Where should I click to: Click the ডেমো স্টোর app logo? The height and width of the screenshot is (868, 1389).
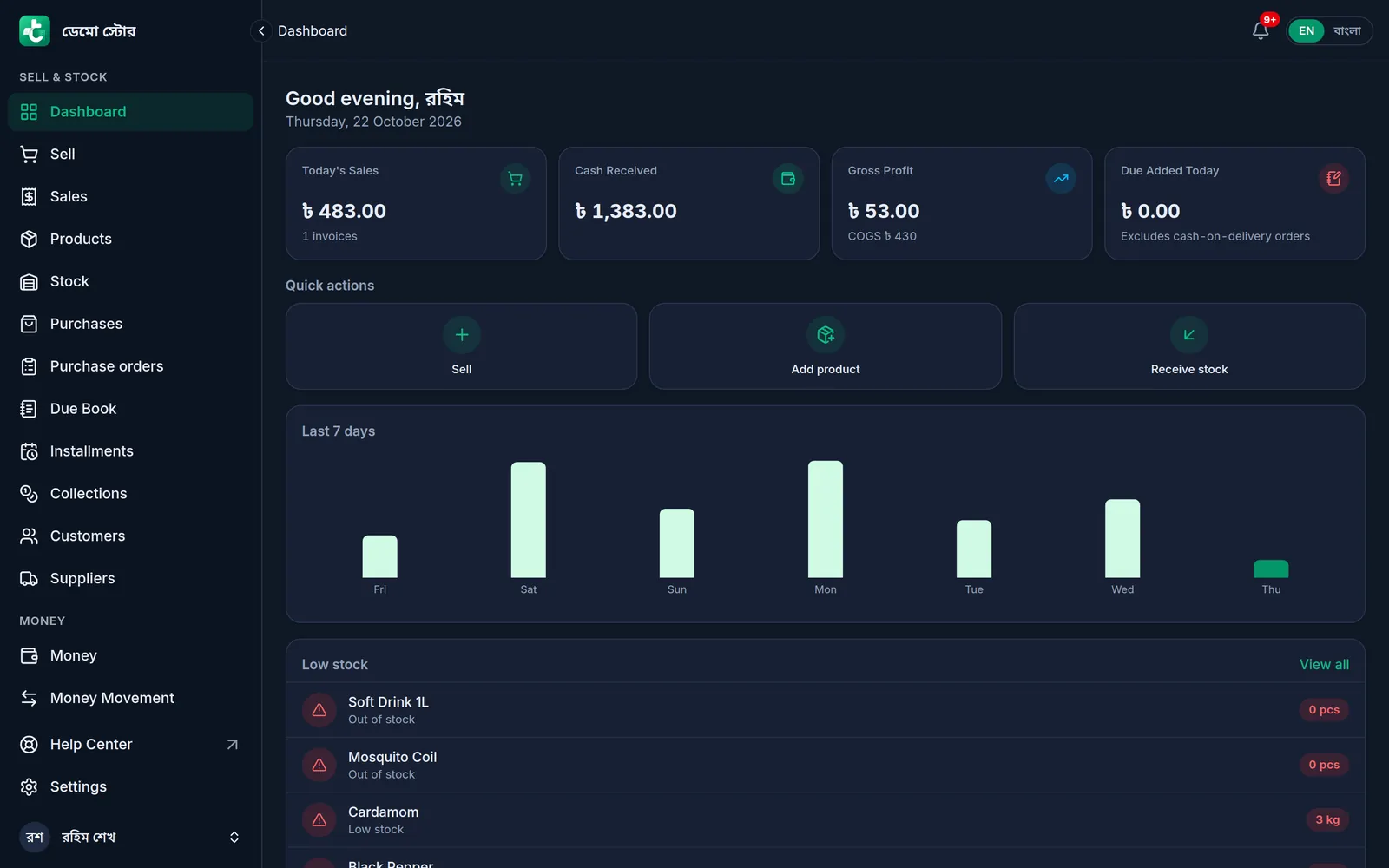tap(35, 30)
